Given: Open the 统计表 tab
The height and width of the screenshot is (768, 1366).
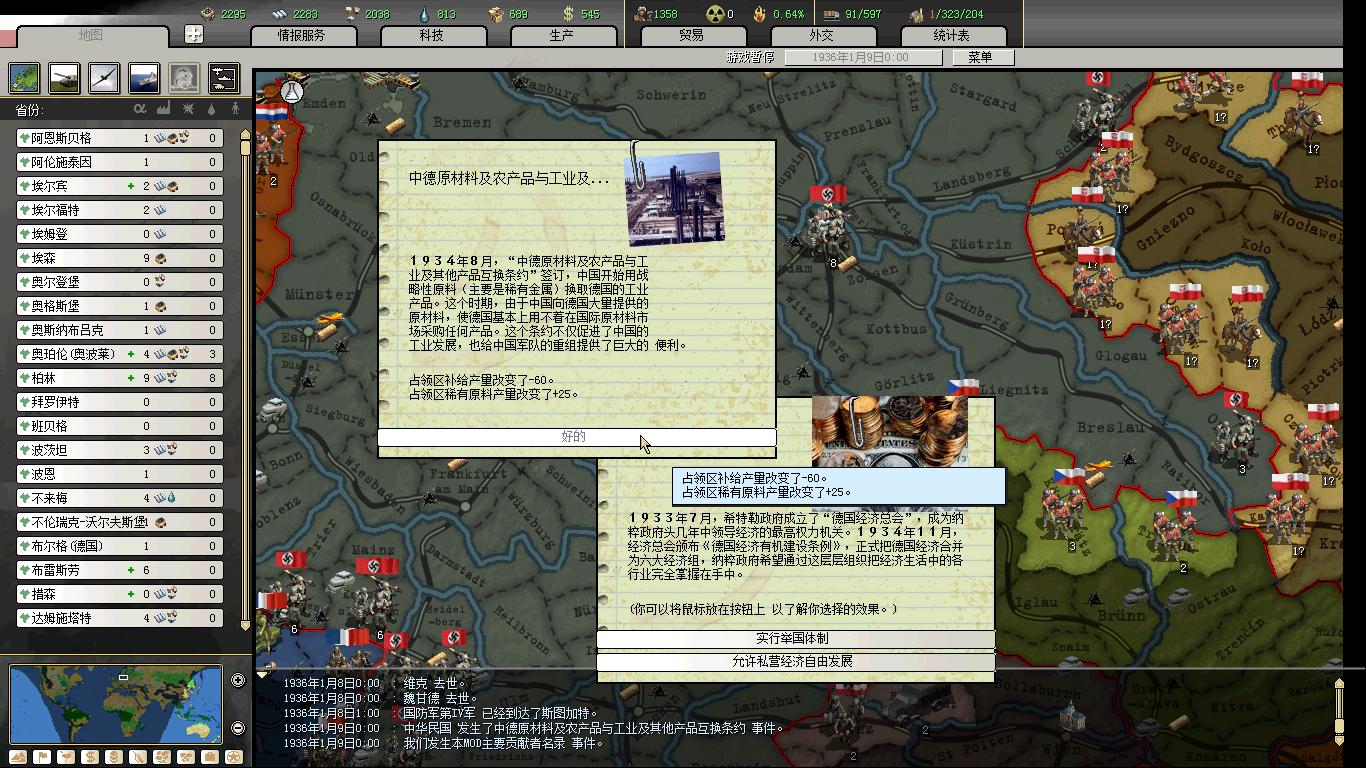Looking at the screenshot, I should pos(952,36).
